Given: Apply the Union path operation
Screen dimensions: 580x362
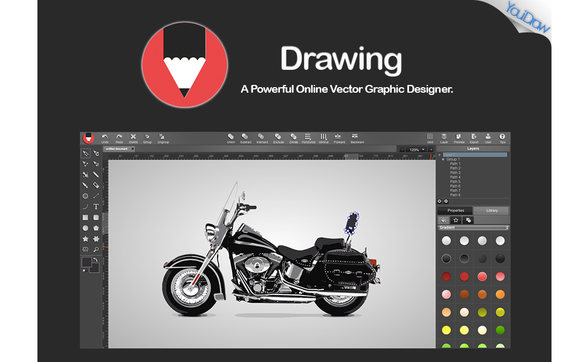Looking at the screenshot, I should tap(231, 137).
